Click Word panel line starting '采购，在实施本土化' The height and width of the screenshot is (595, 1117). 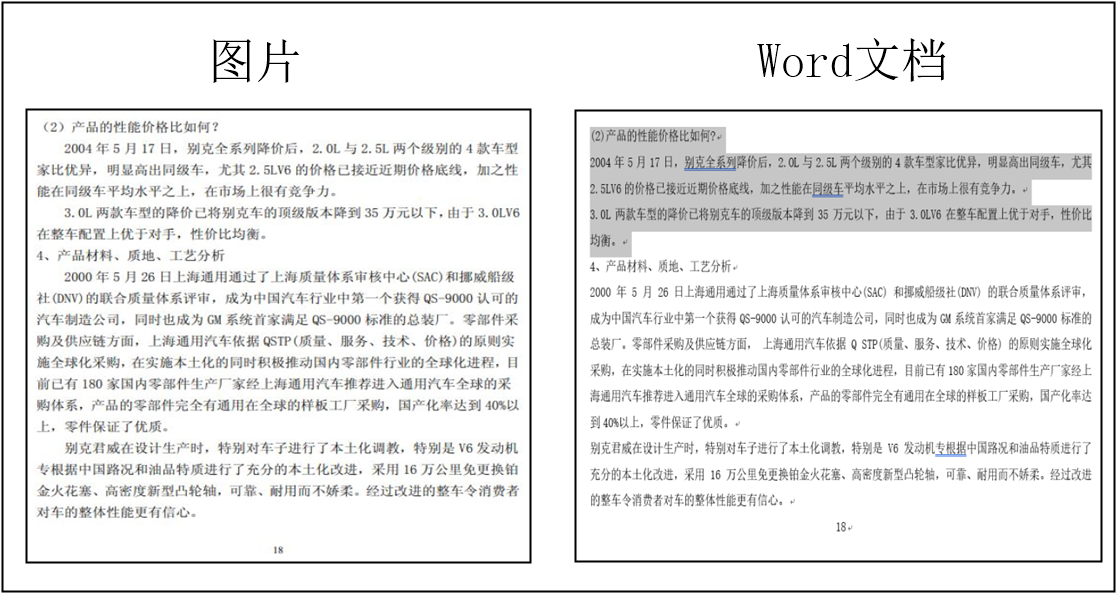click(841, 371)
